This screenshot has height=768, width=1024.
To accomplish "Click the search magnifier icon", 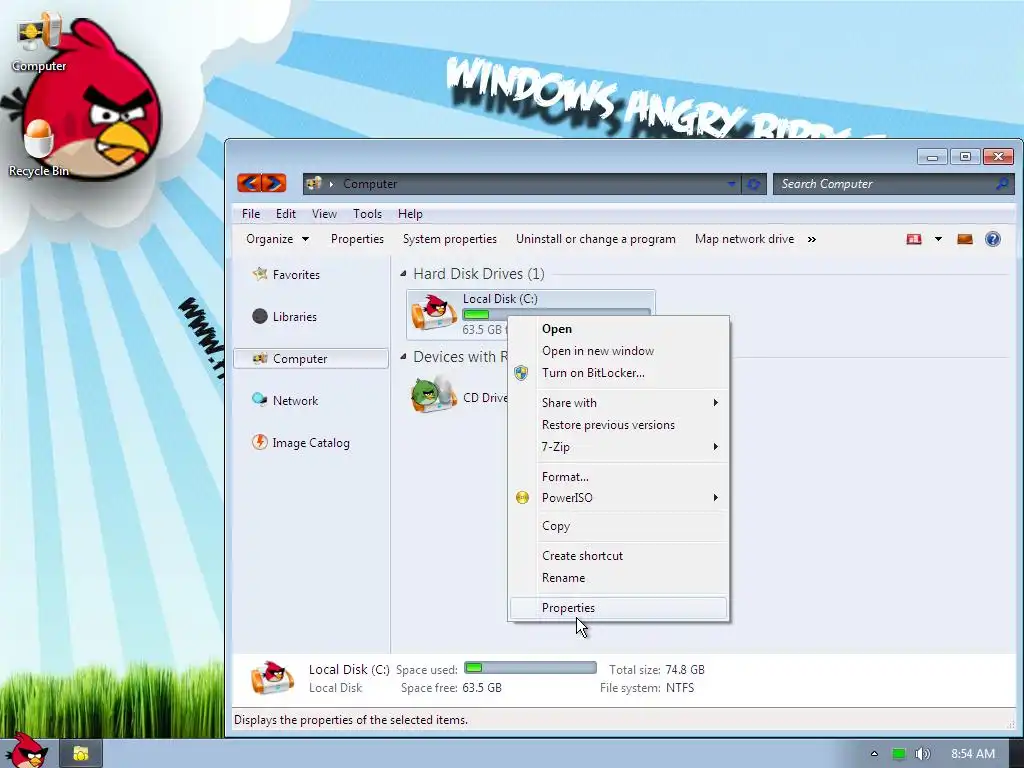I will (x=1002, y=184).
